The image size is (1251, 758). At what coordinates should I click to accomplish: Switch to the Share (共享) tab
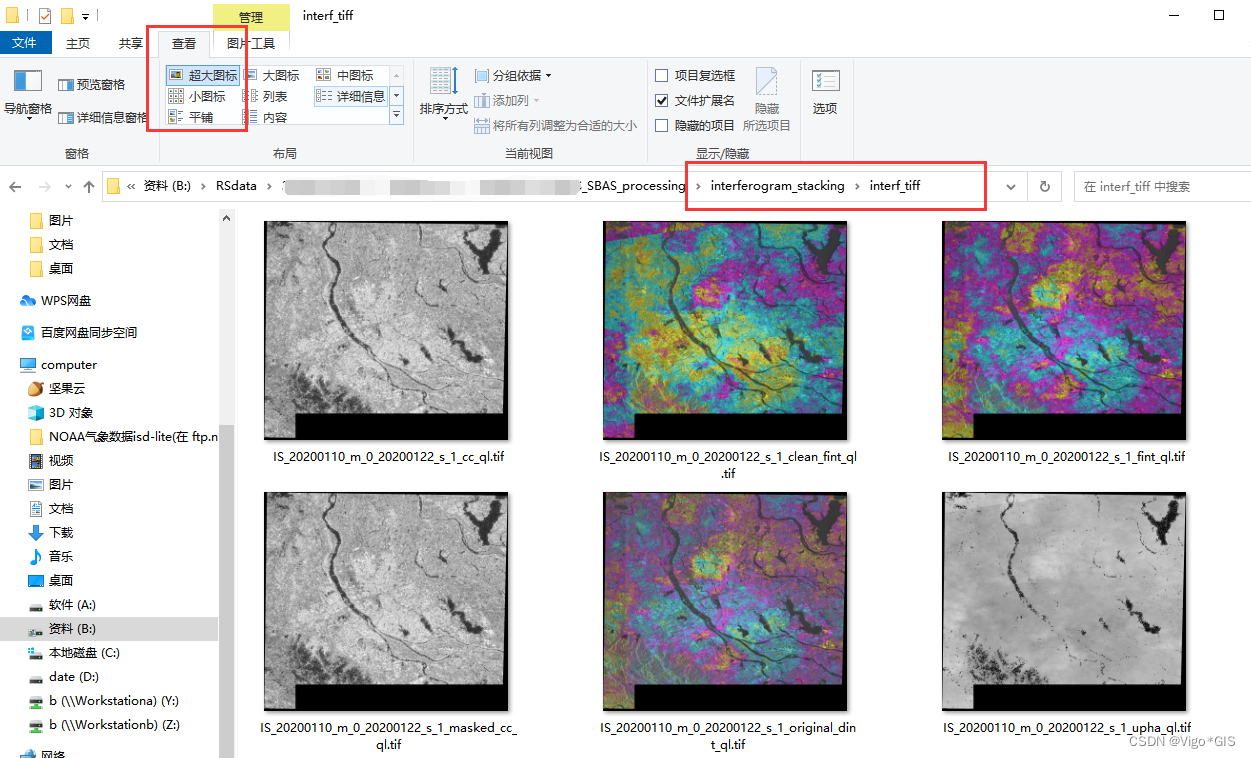[130, 43]
